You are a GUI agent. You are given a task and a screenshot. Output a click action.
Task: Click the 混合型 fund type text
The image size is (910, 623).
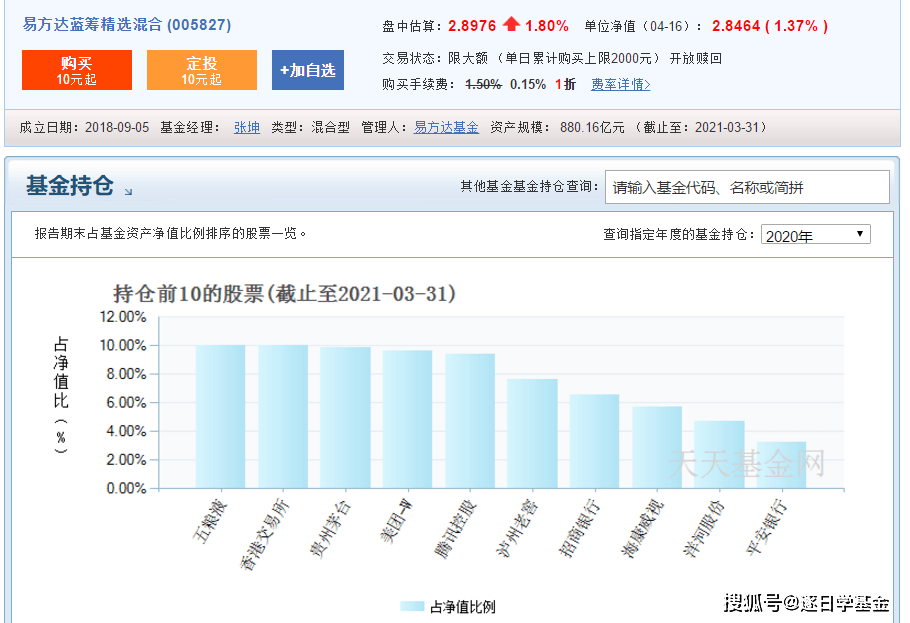[330, 127]
